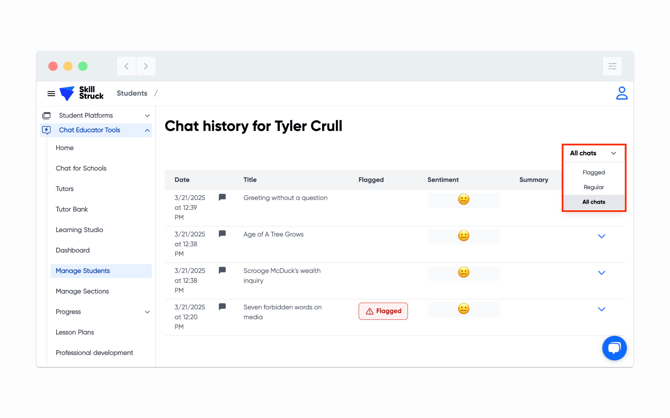The width and height of the screenshot is (670, 418).
Task: Select Regular in the chat filter
Action: click(x=593, y=187)
